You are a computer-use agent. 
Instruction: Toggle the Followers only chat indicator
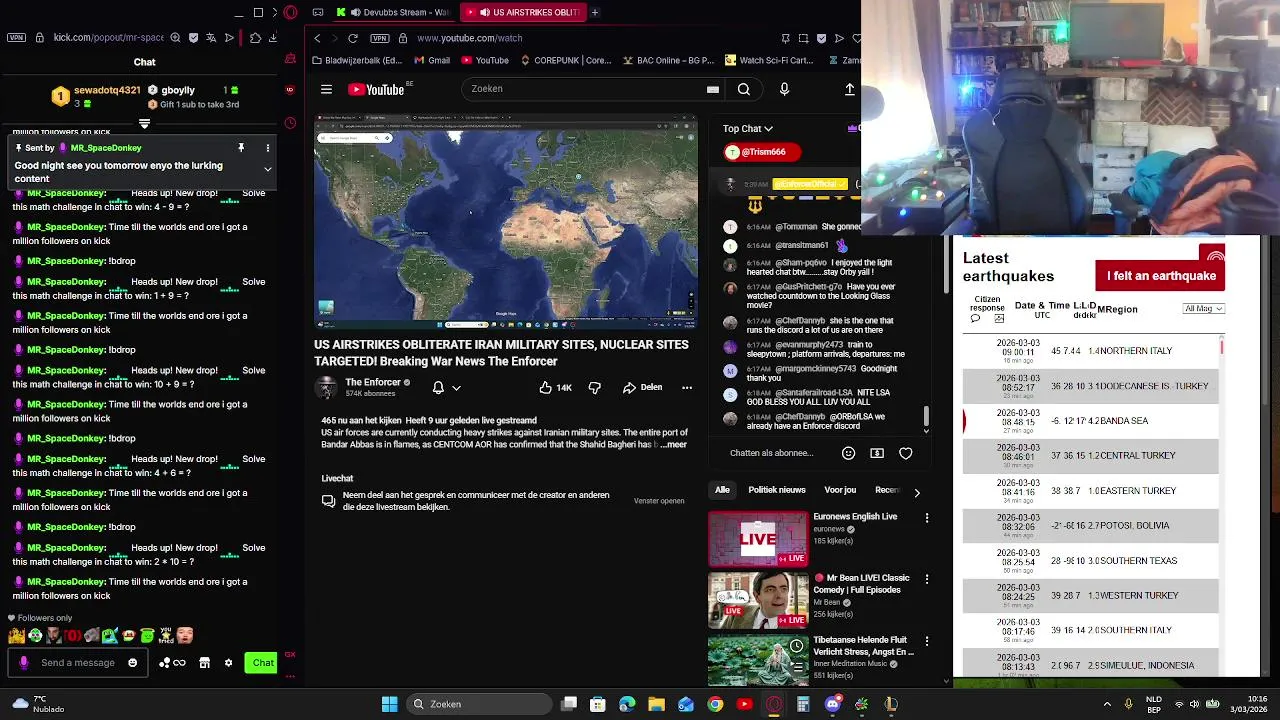(40, 618)
